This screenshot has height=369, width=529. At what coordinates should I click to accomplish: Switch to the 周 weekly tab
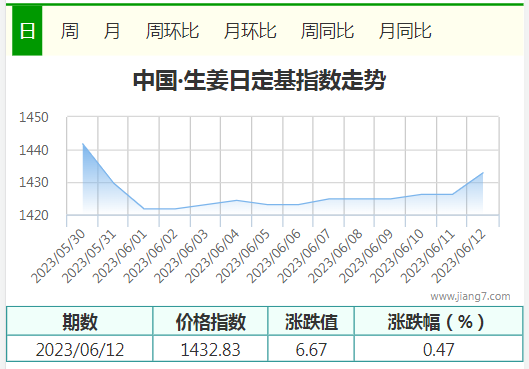[69, 31]
